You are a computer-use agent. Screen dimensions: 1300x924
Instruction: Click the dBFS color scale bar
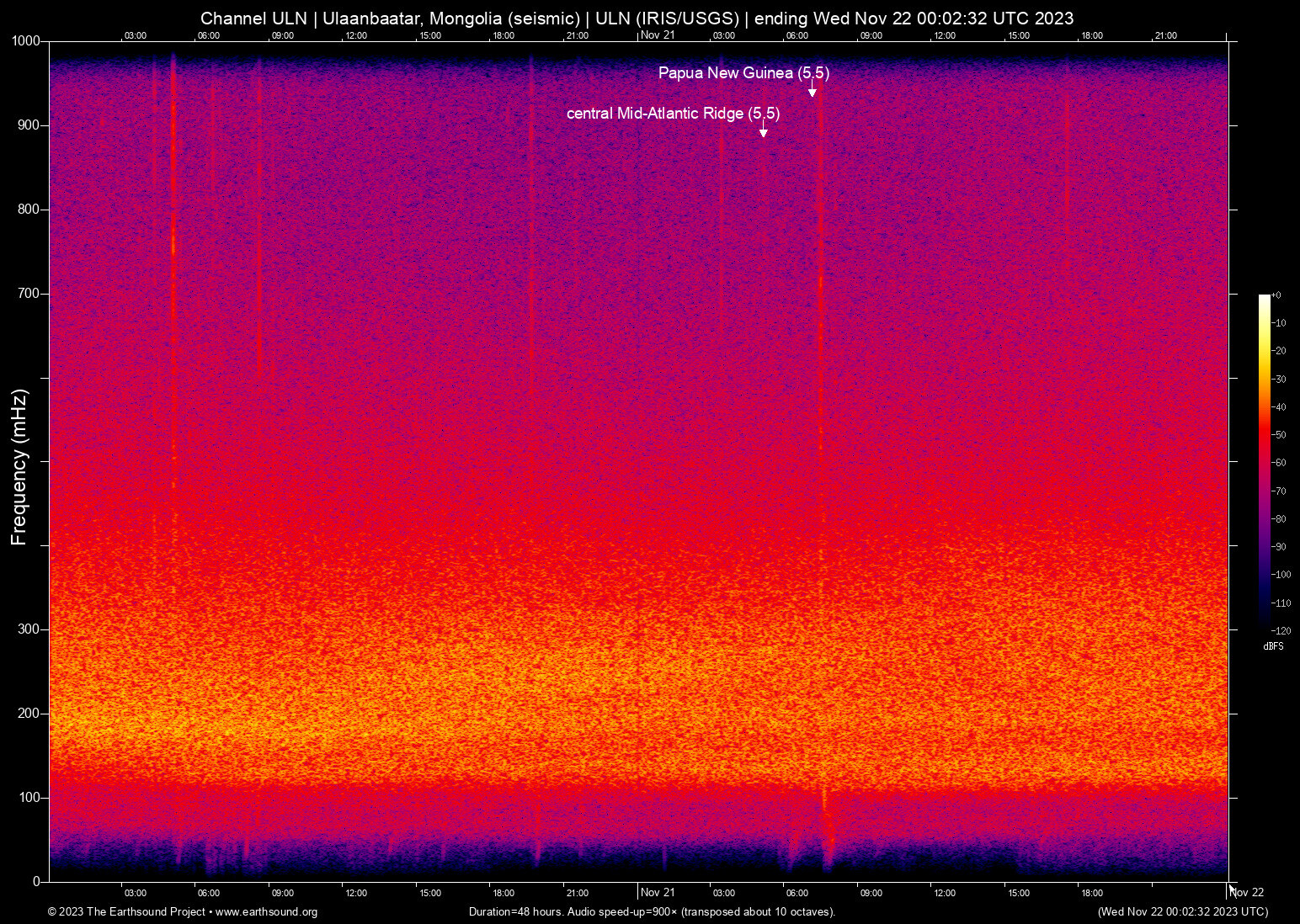coord(1264,461)
